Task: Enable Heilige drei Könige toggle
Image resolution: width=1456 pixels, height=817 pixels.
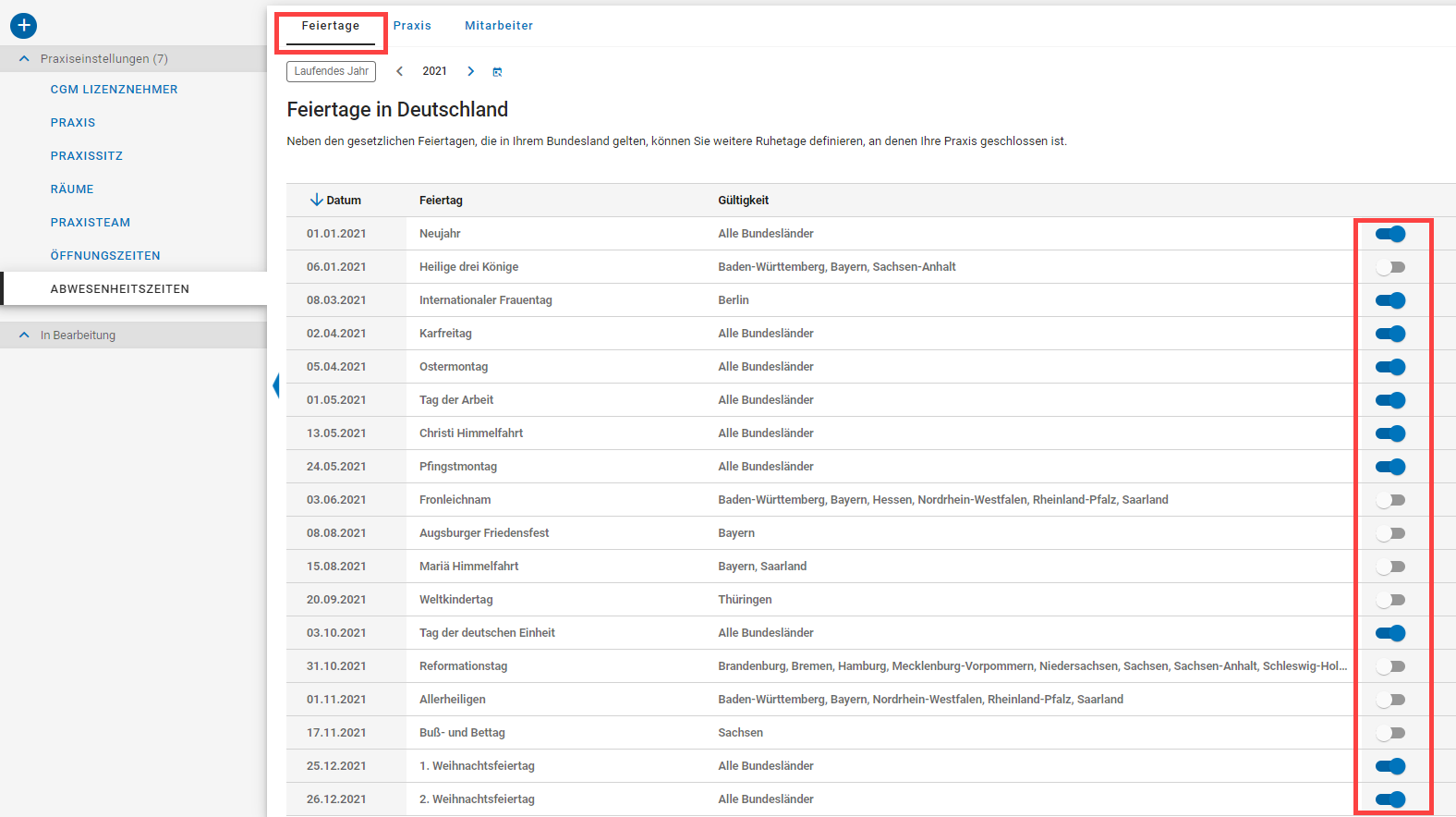Action: [x=1390, y=267]
